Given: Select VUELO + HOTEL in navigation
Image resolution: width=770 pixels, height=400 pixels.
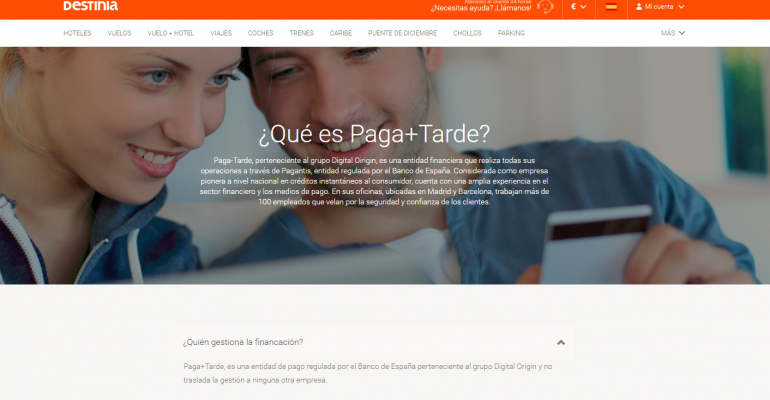Looking at the screenshot, I should [170, 33].
